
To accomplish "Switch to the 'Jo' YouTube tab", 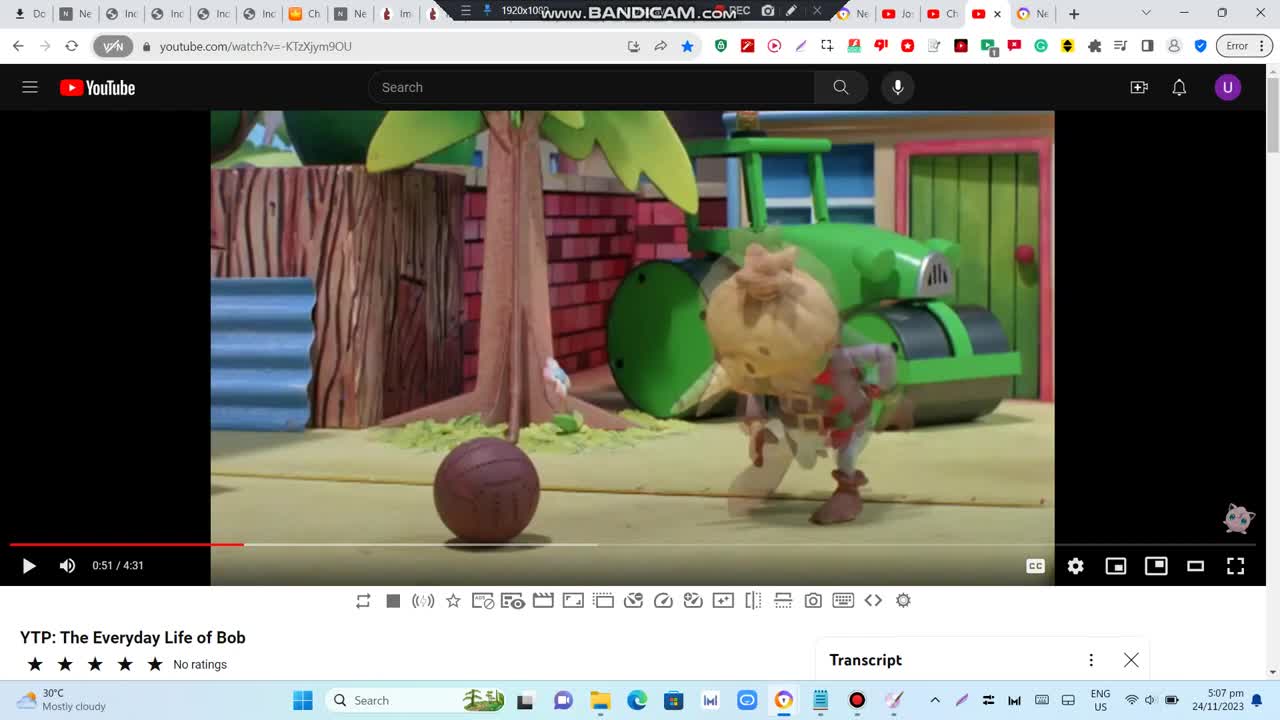I will point(896,14).
